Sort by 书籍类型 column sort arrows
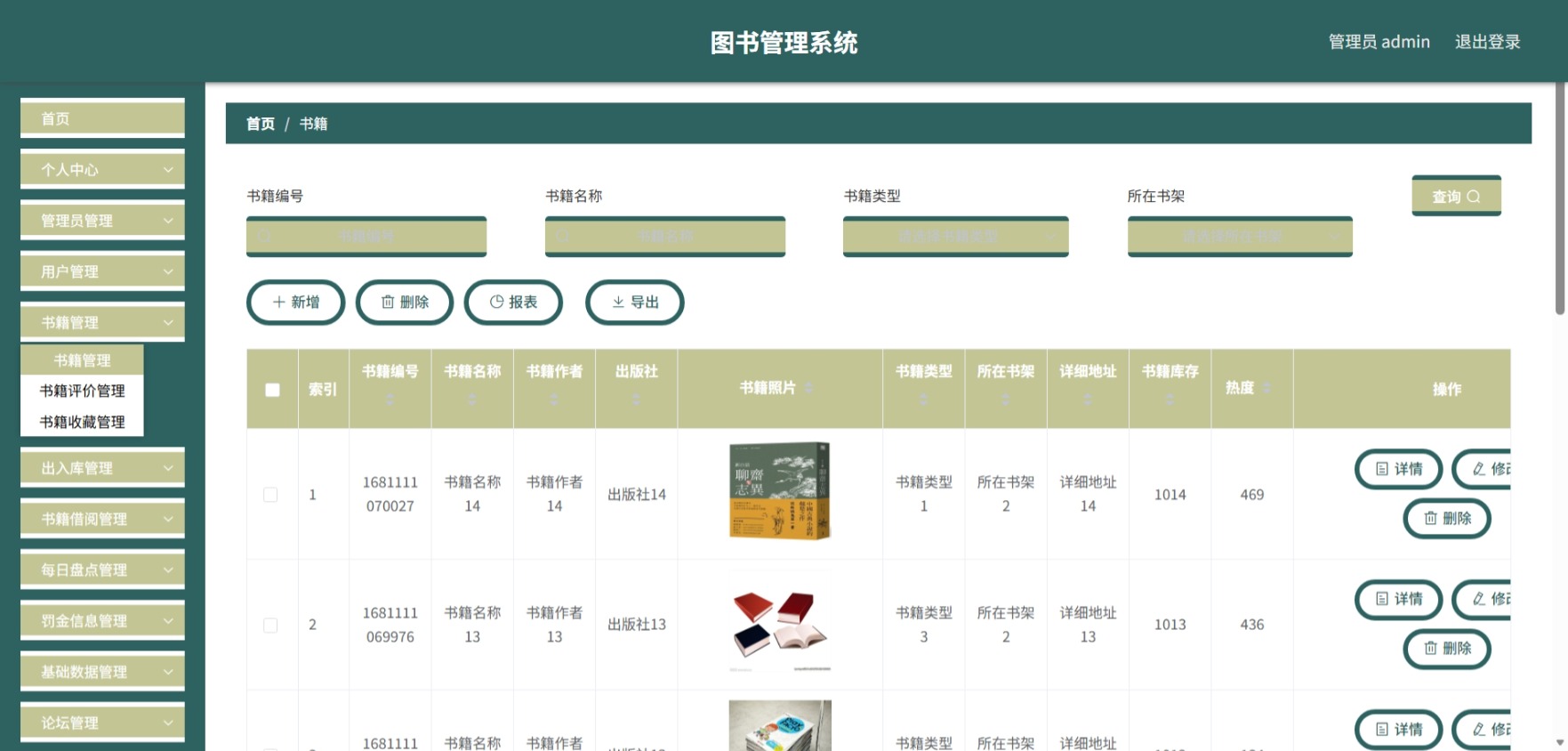Screen dimensions: 1568x751 coord(923,400)
